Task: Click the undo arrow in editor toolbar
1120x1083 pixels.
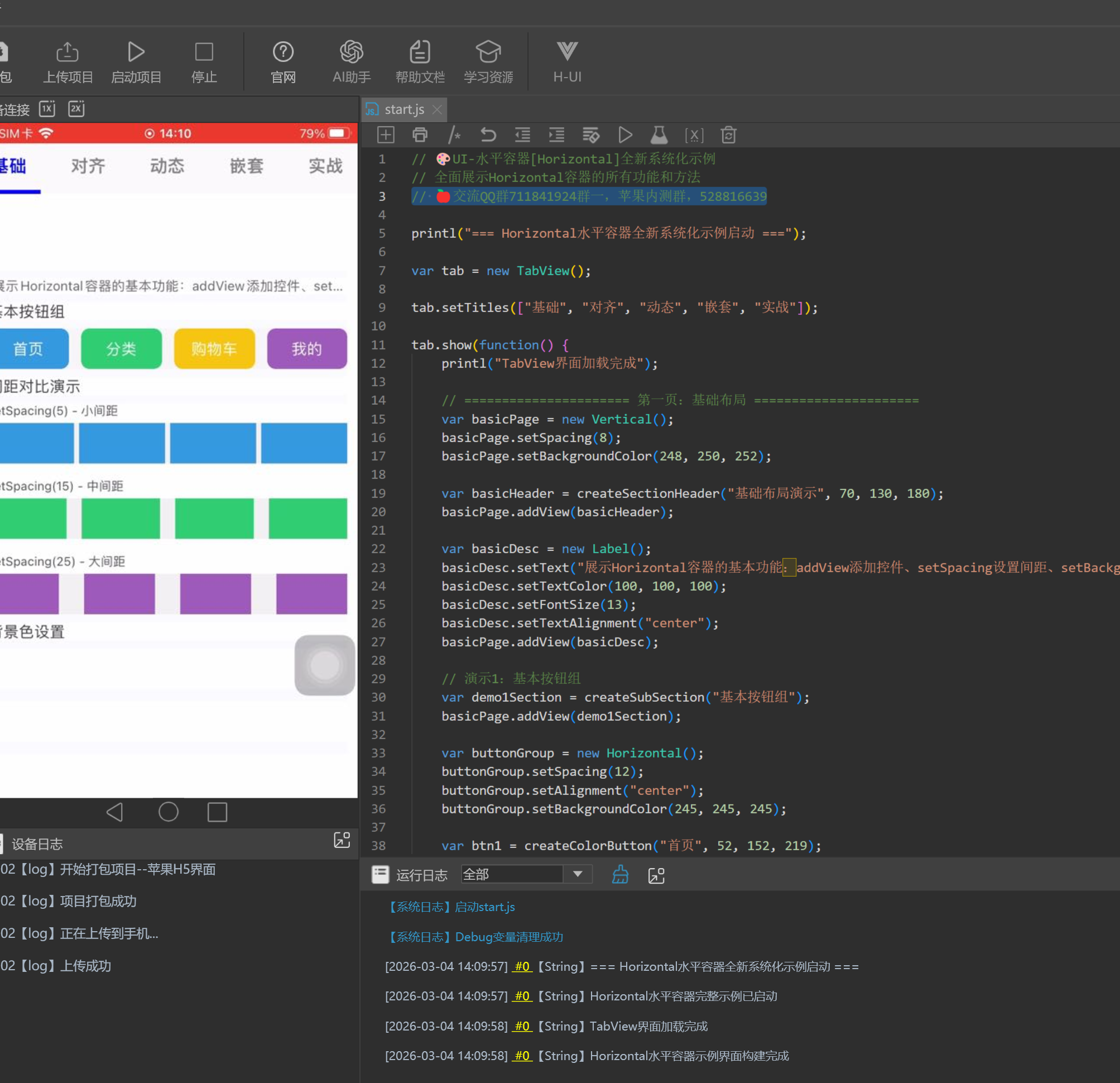Action: coord(488,135)
